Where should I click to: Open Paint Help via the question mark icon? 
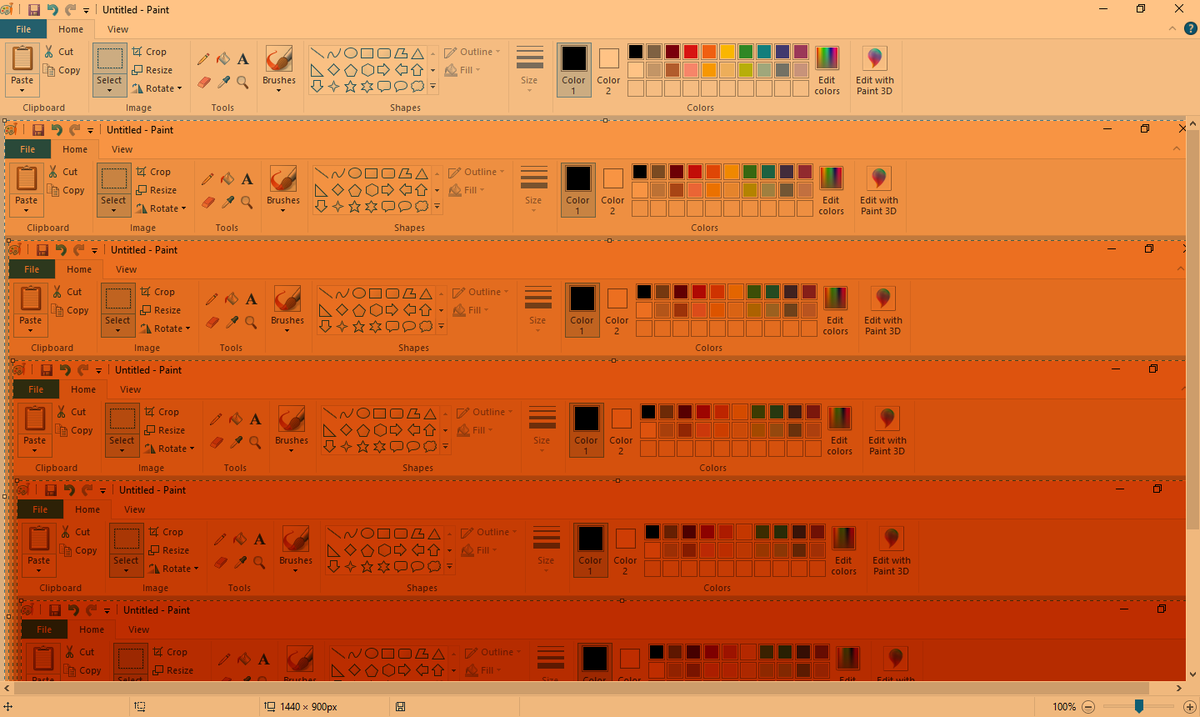[x=1190, y=30]
